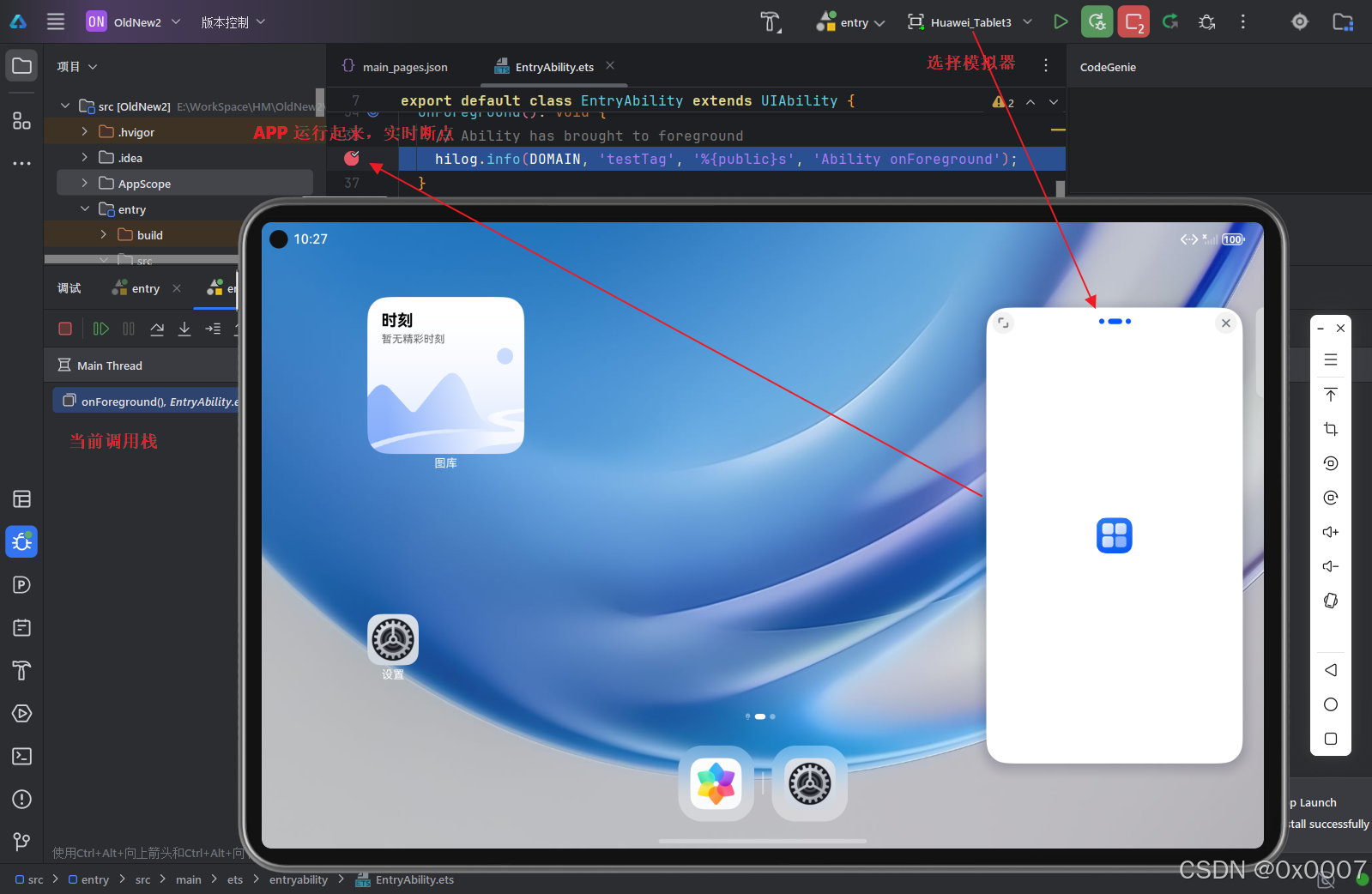Select entry tab in debug panel
The height and width of the screenshot is (894, 1372).
click(136, 288)
